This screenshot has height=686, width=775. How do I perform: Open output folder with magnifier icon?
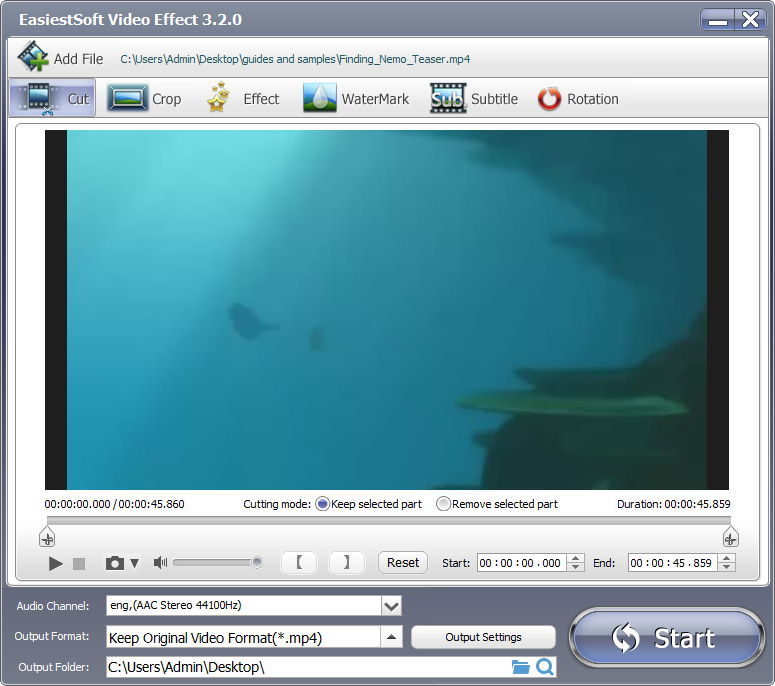[545, 667]
